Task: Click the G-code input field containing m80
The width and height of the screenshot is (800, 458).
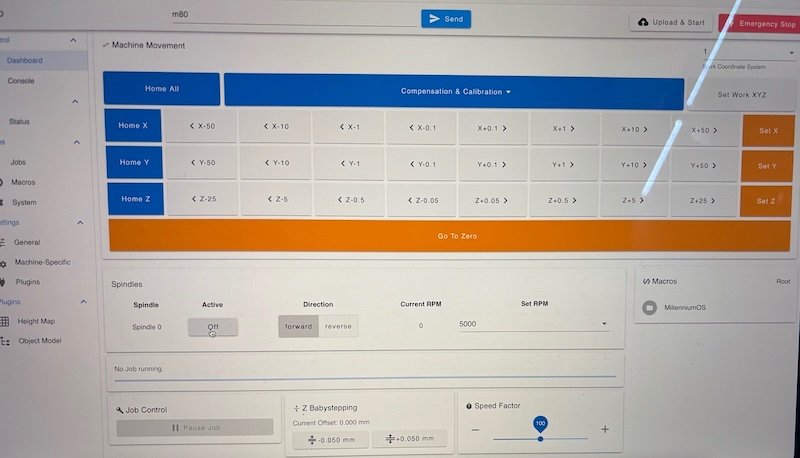Action: [293, 15]
